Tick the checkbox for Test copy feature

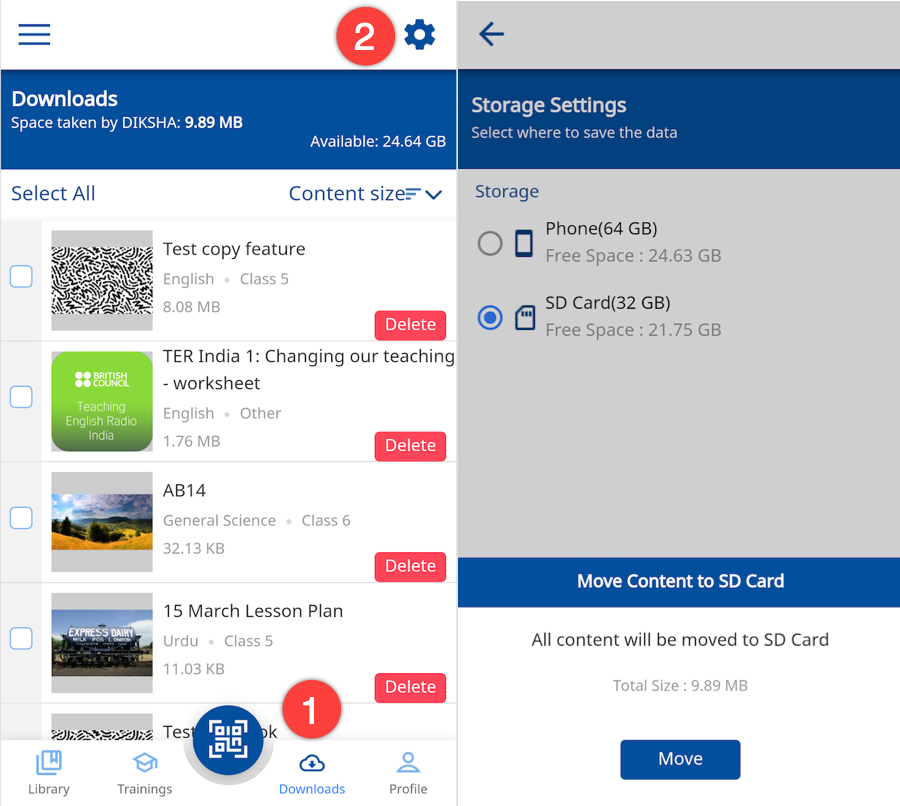(x=21, y=276)
